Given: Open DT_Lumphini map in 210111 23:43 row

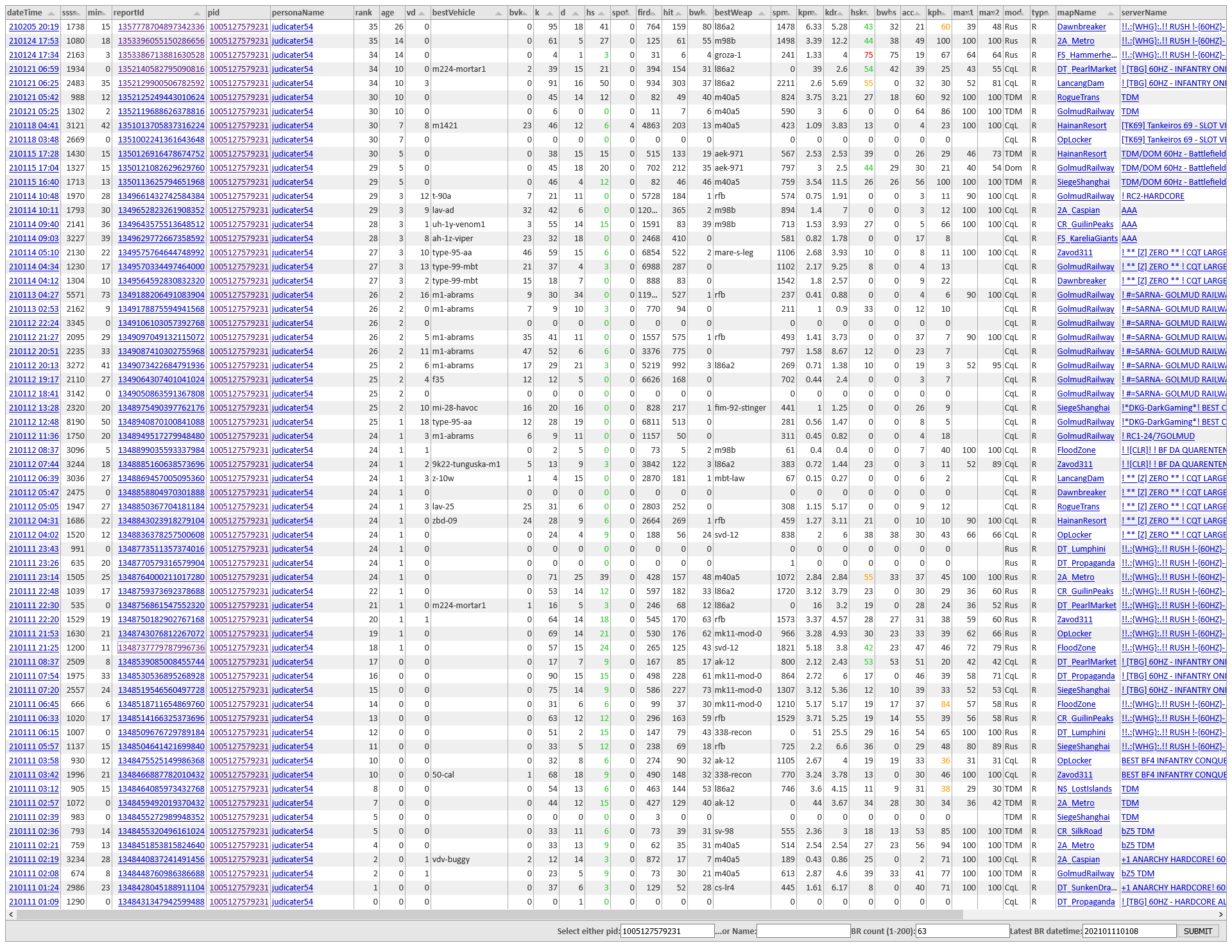Looking at the screenshot, I should 1081,549.
